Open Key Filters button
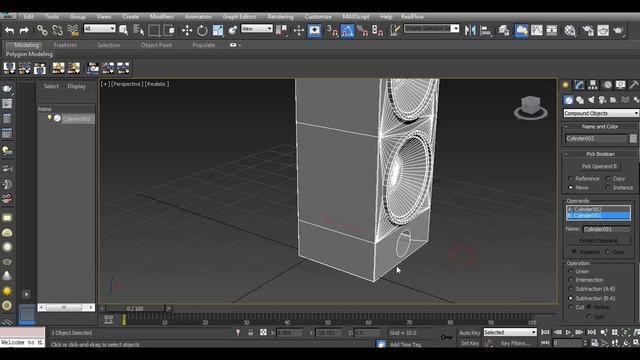 [x=515, y=344]
